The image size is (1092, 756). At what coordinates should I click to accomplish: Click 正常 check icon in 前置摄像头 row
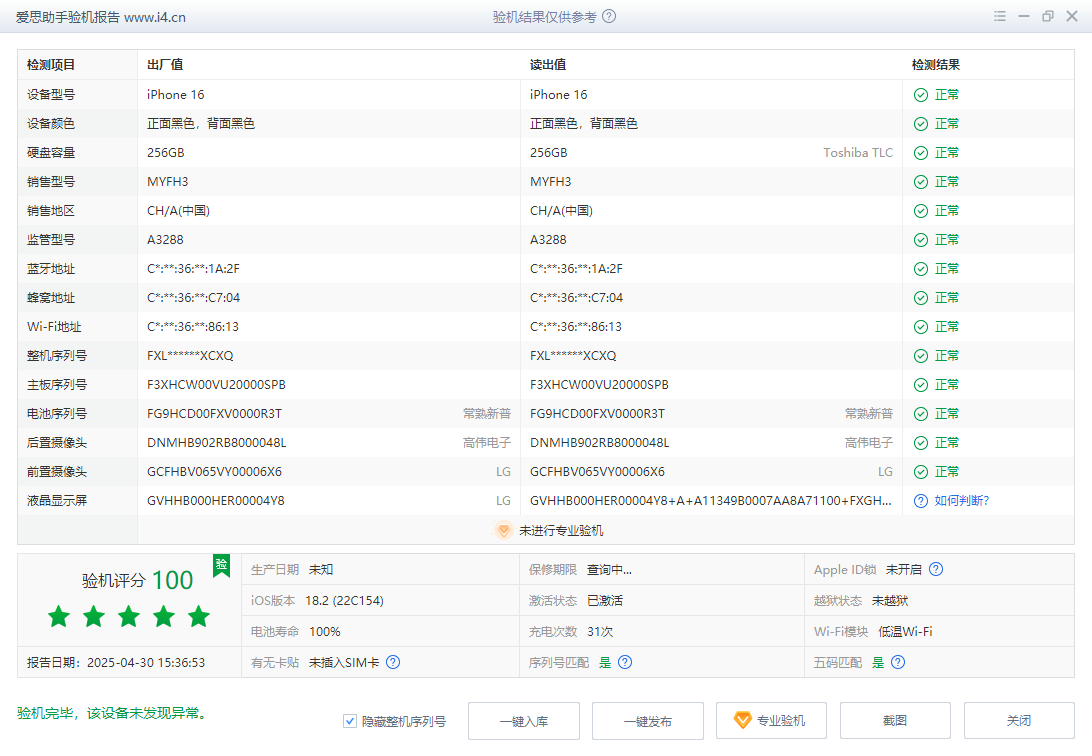921,472
